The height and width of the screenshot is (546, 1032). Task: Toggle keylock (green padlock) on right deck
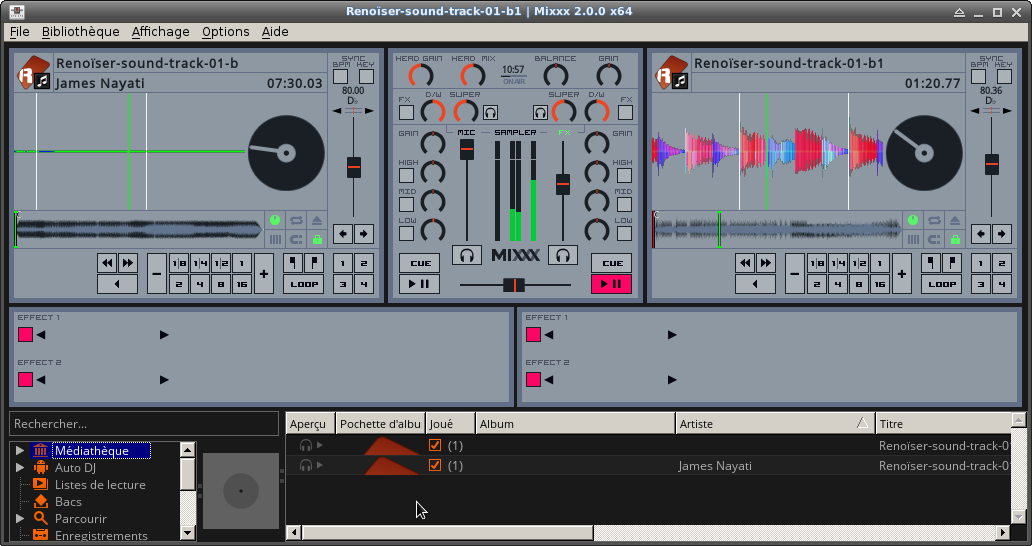pos(955,239)
